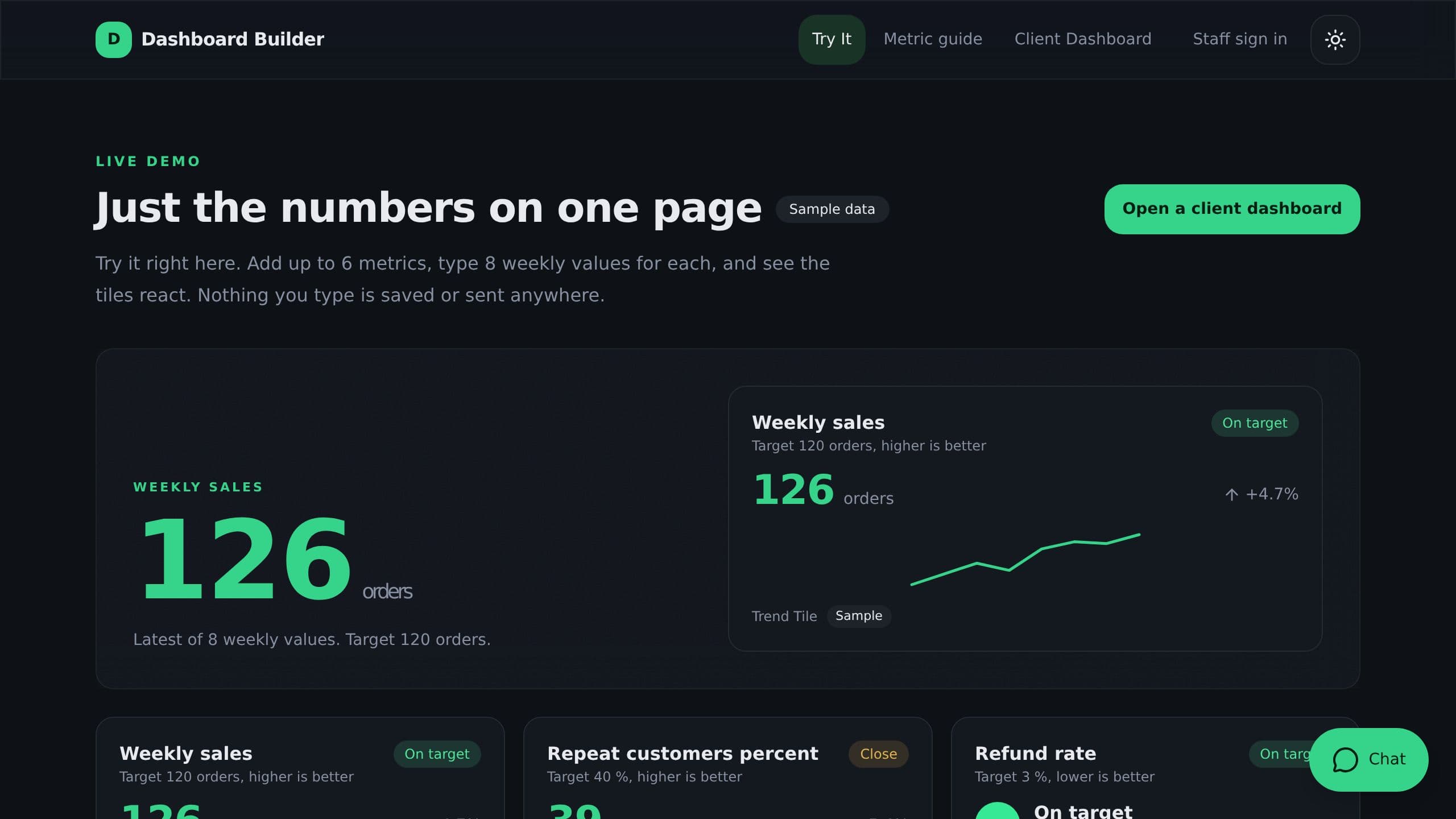Click Target 40 %, higher is better
This screenshot has width=1456, height=819.
pos(644,777)
